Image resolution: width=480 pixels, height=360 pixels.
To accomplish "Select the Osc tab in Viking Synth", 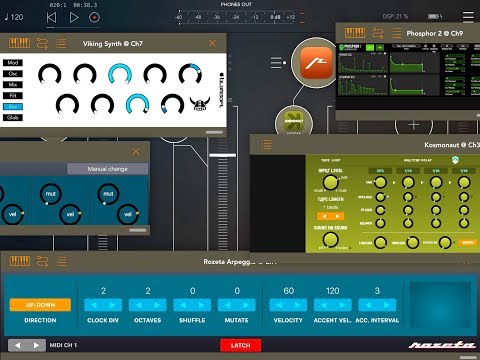I will click(13, 74).
